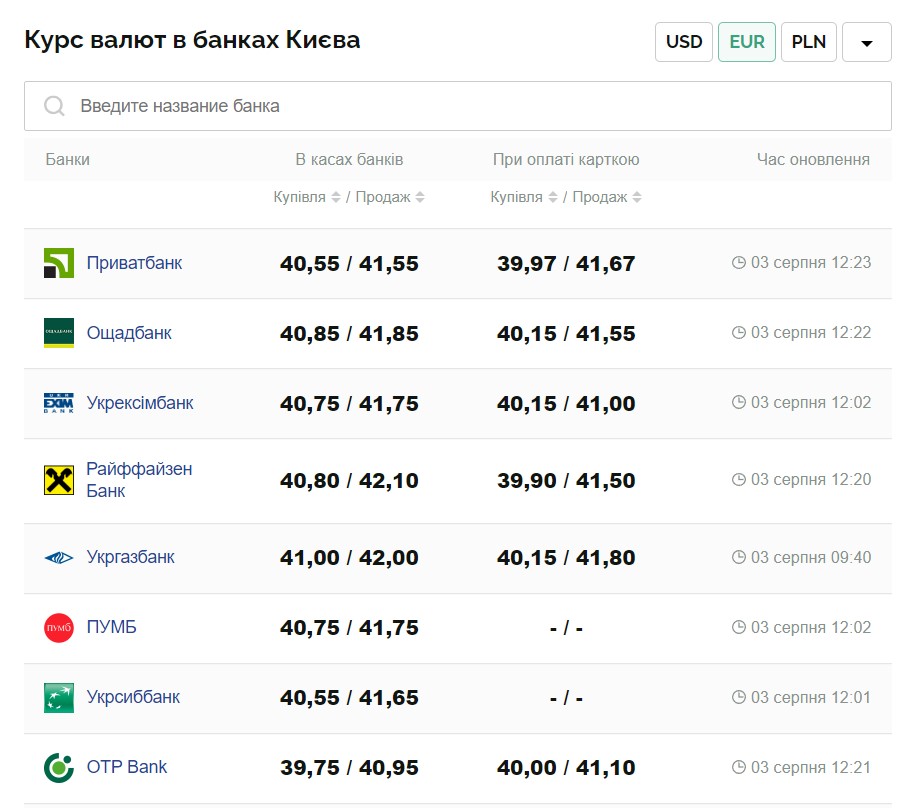Open the Укргазбанк bank link
The image size is (915, 808).
(130, 557)
